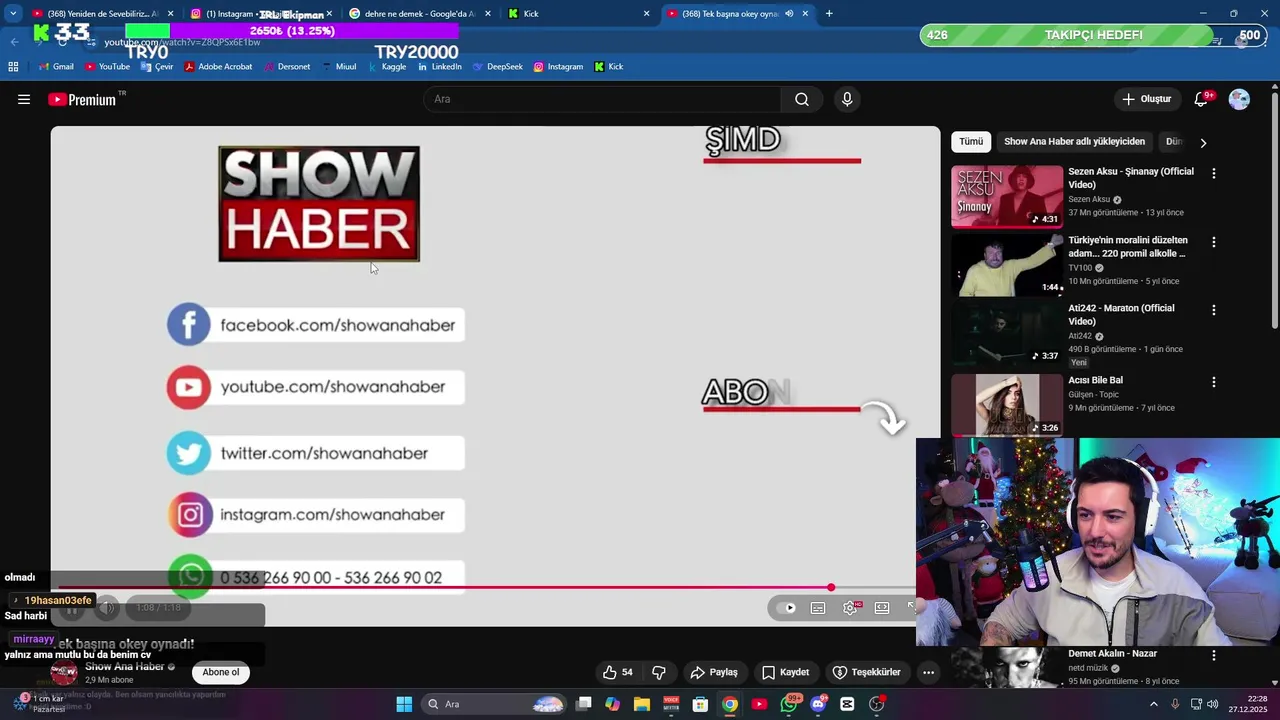The image size is (1280, 720).
Task: Dislike the video with thumbs down
Action: [x=659, y=672]
